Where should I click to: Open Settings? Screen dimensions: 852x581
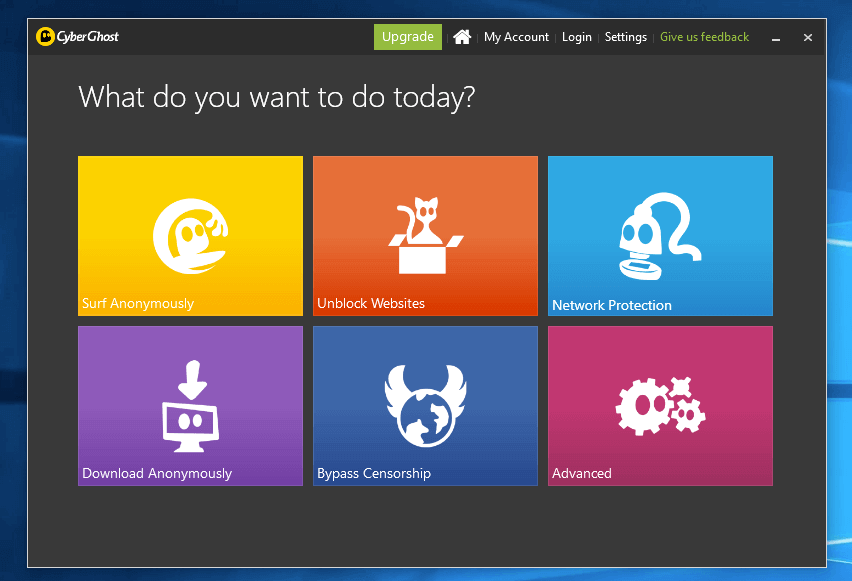(x=625, y=37)
